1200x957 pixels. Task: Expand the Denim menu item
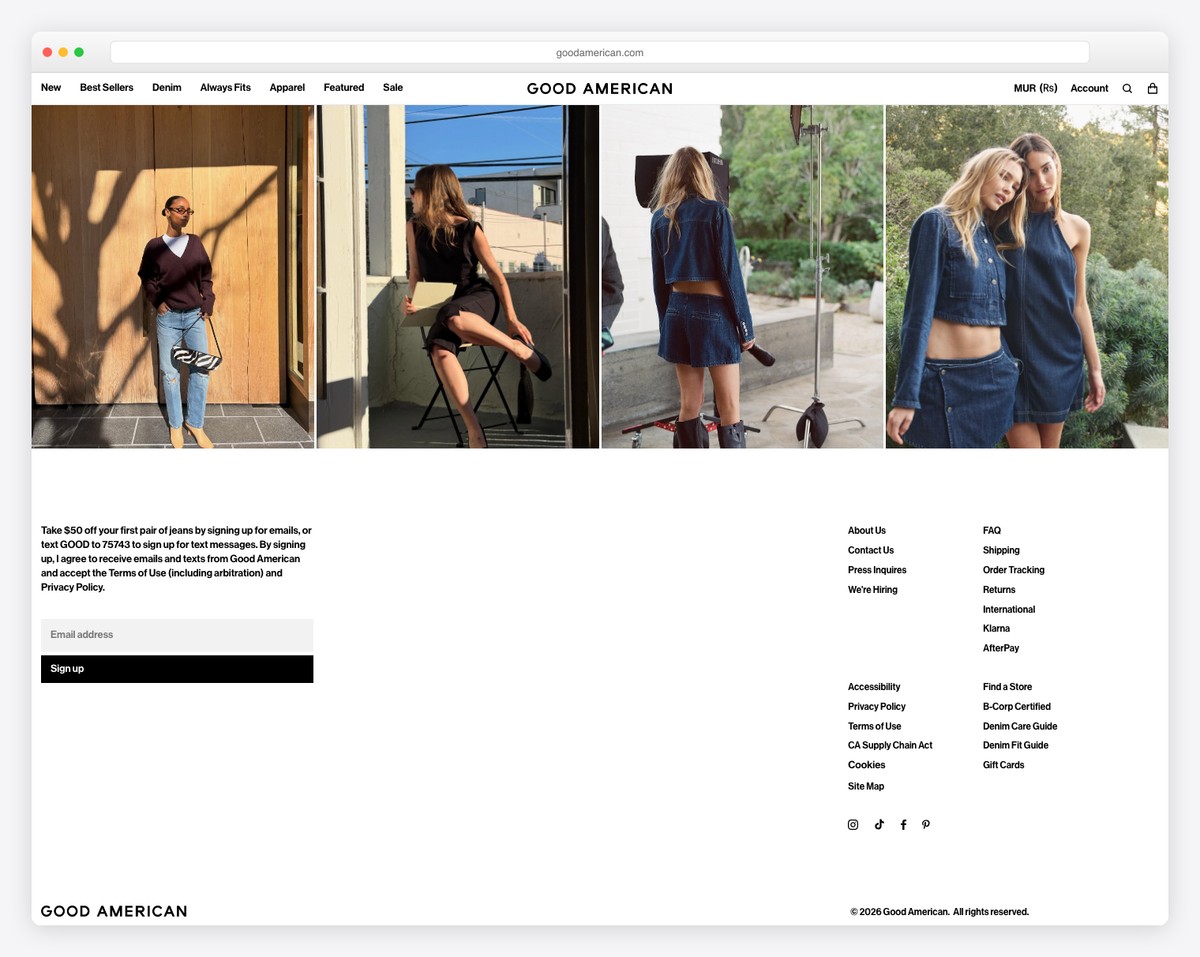point(166,87)
